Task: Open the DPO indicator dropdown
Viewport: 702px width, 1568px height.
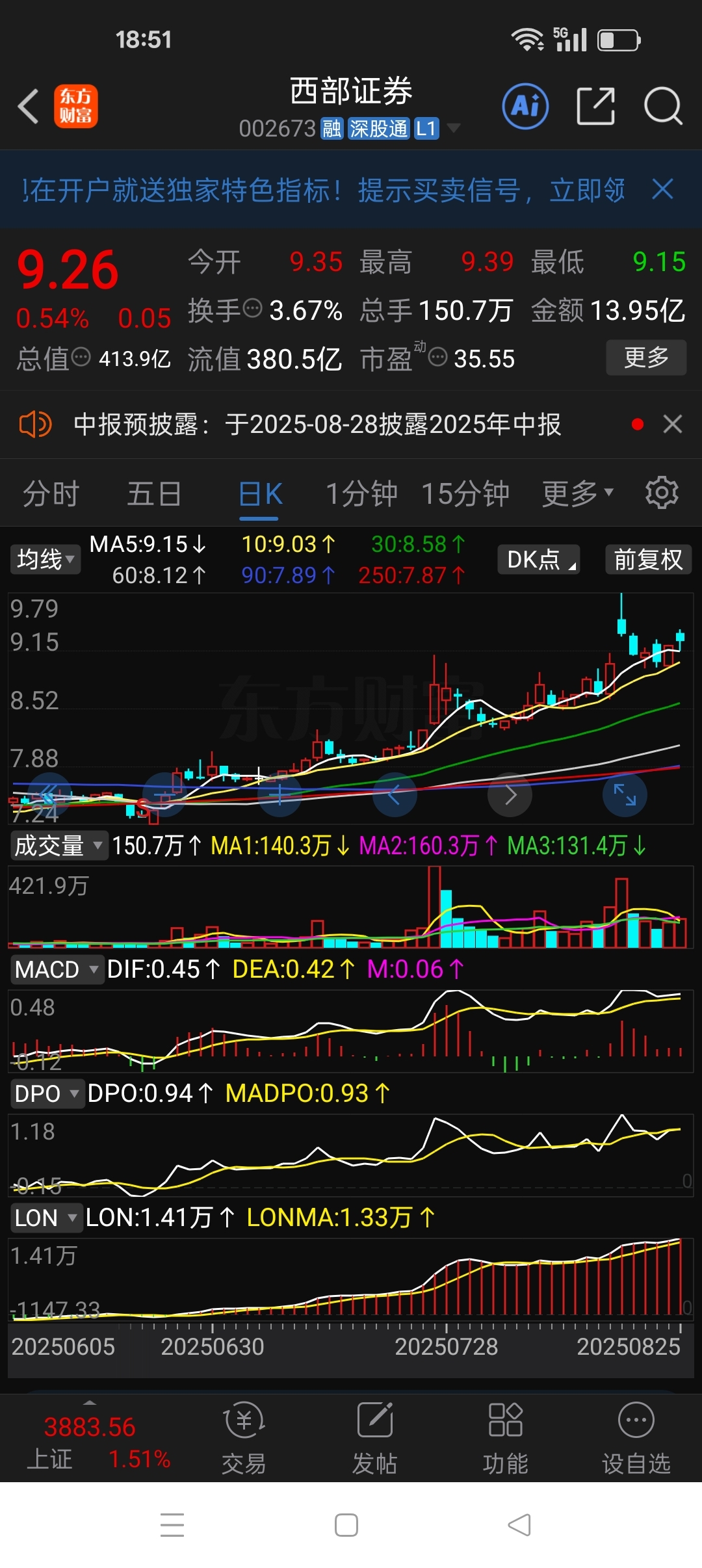Action: coord(47,1093)
